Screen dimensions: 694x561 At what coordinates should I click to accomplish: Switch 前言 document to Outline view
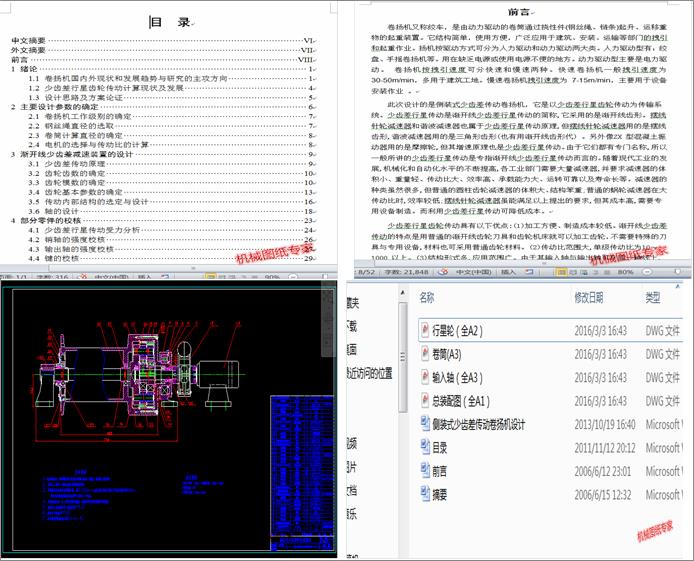point(595,272)
